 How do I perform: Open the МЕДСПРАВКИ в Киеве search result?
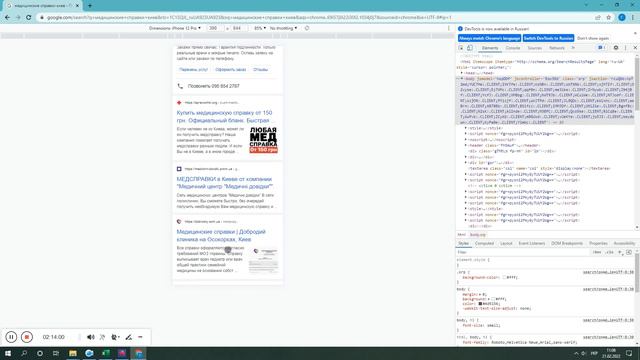(x=225, y=182)
